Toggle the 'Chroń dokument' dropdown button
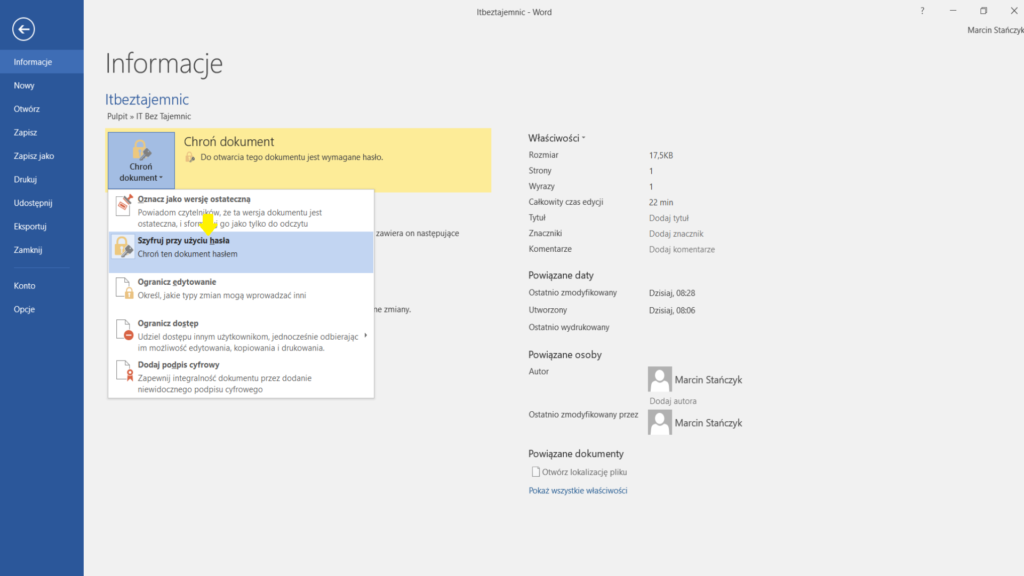This screenshot has width=1024, height=576. pyautogui.click(x=141, y=160)
